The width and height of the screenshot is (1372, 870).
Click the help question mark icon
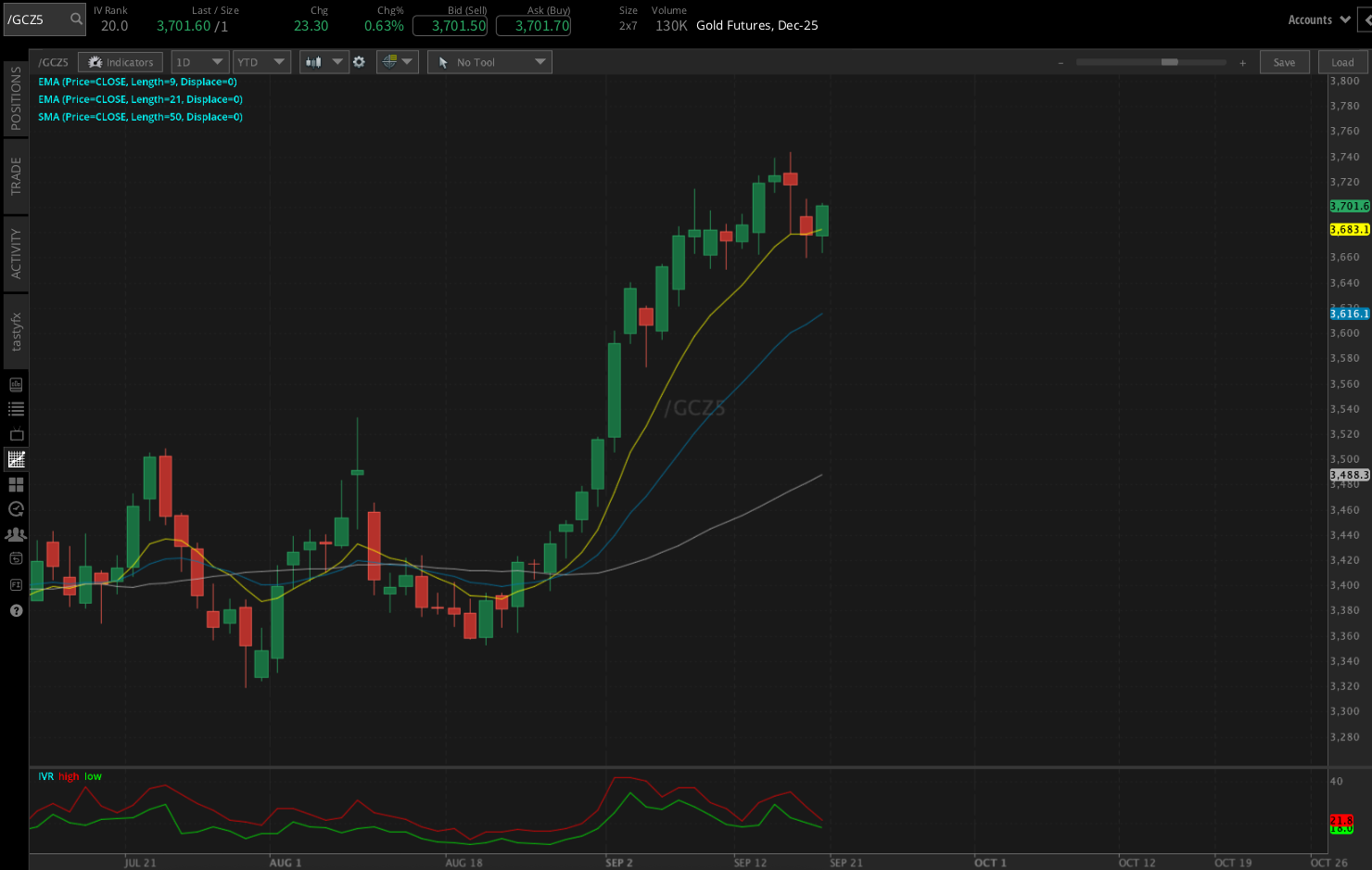pos(15,610)
